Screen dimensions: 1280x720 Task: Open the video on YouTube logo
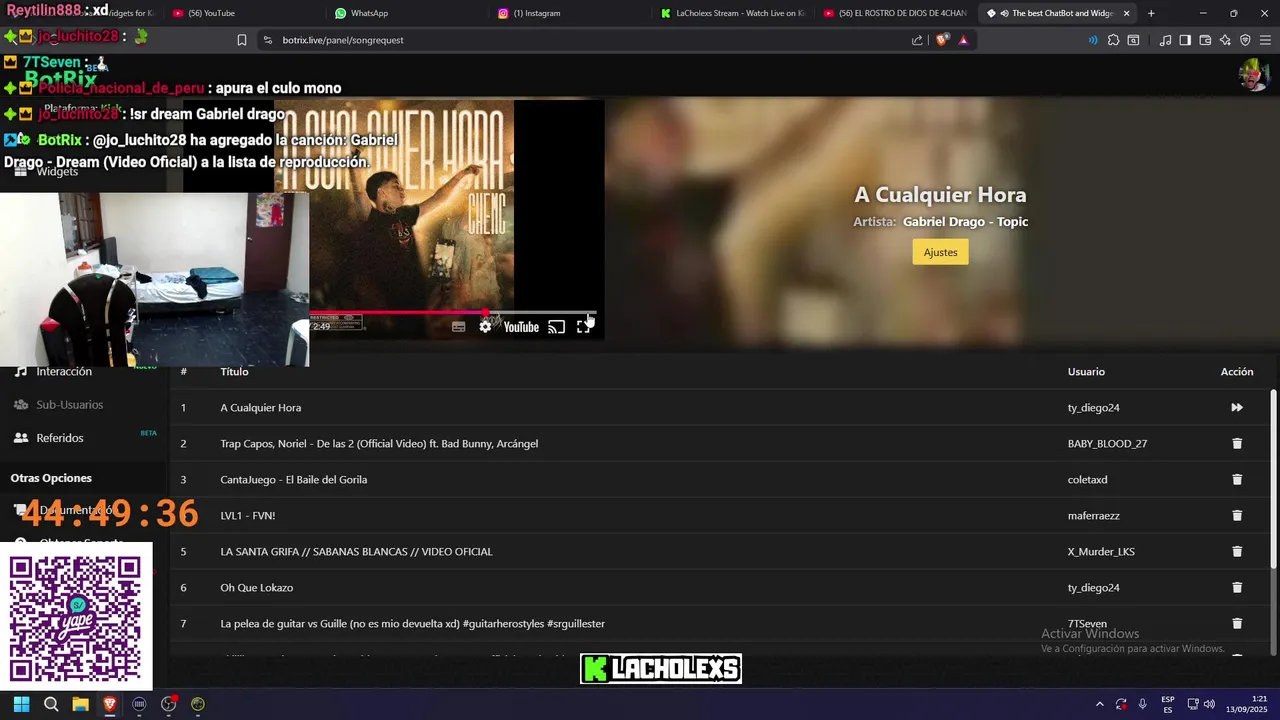tap(521, 327)
